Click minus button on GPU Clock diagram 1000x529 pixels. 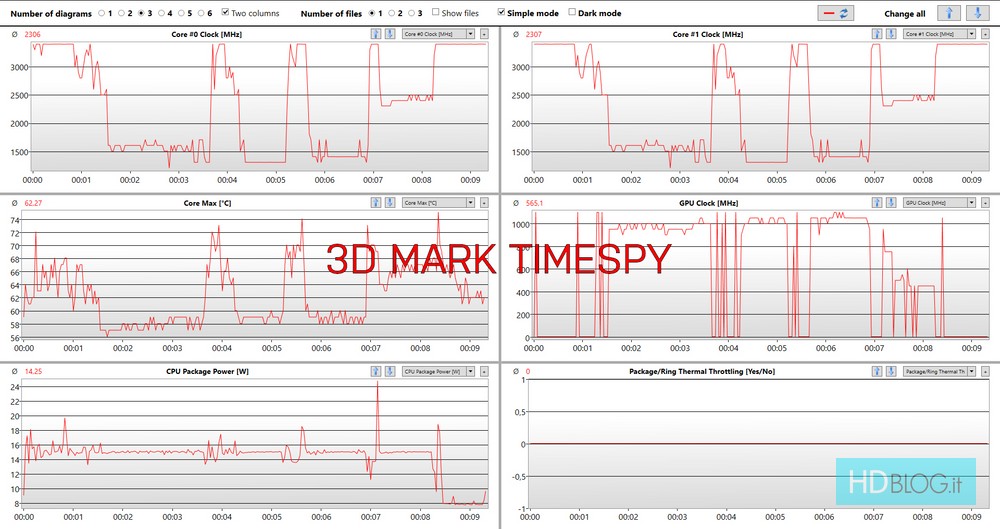pyautogui.click(x=985, y=202)
